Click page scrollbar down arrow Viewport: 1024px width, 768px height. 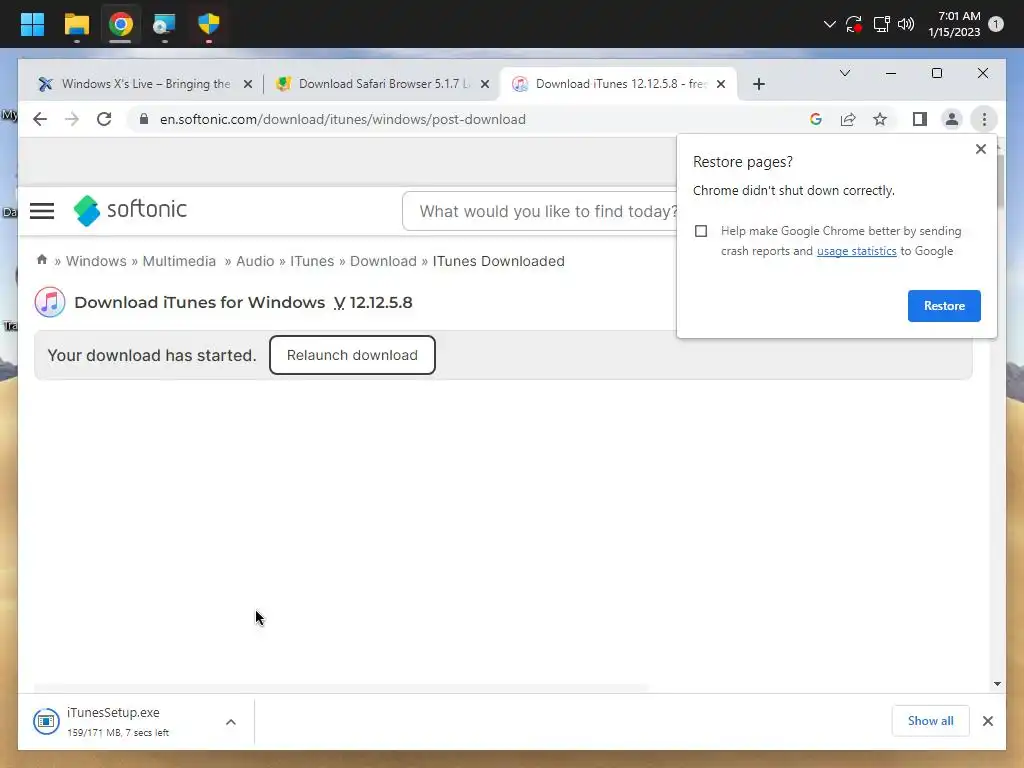(x=997, y=684)
